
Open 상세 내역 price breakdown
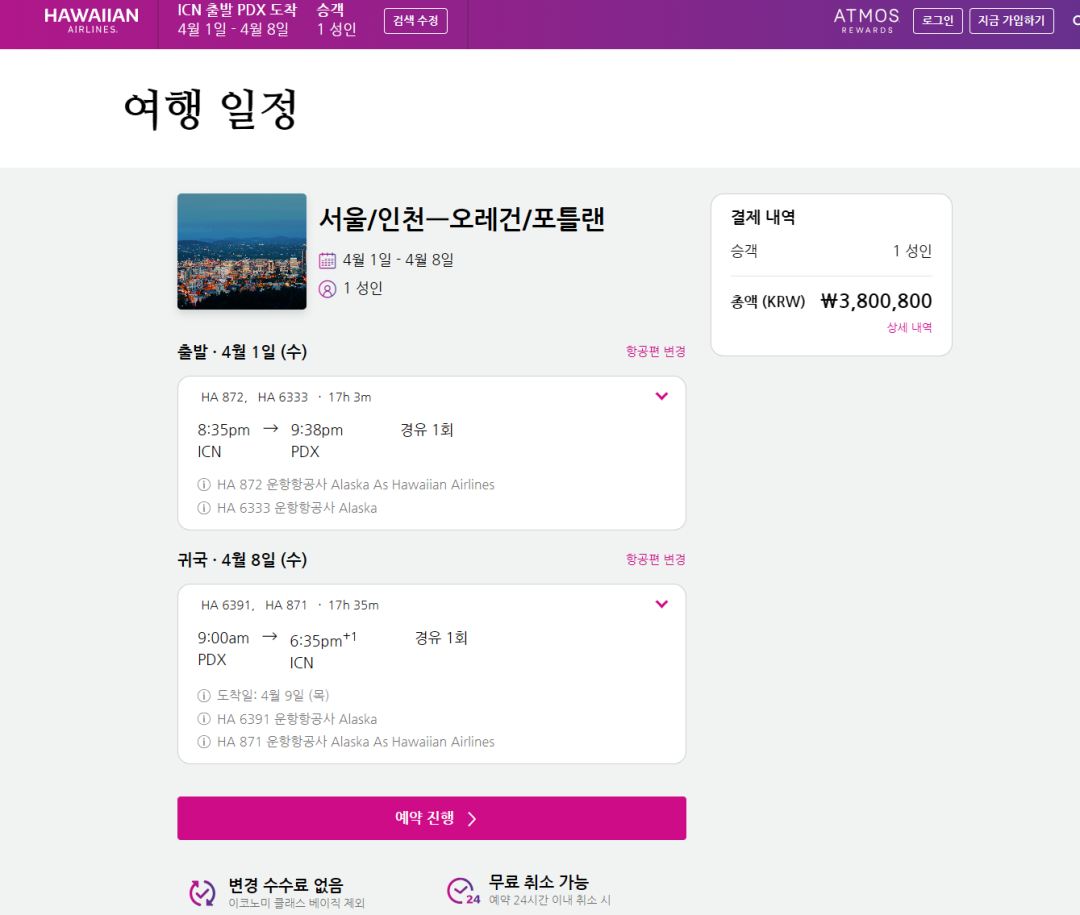[908, 327]
